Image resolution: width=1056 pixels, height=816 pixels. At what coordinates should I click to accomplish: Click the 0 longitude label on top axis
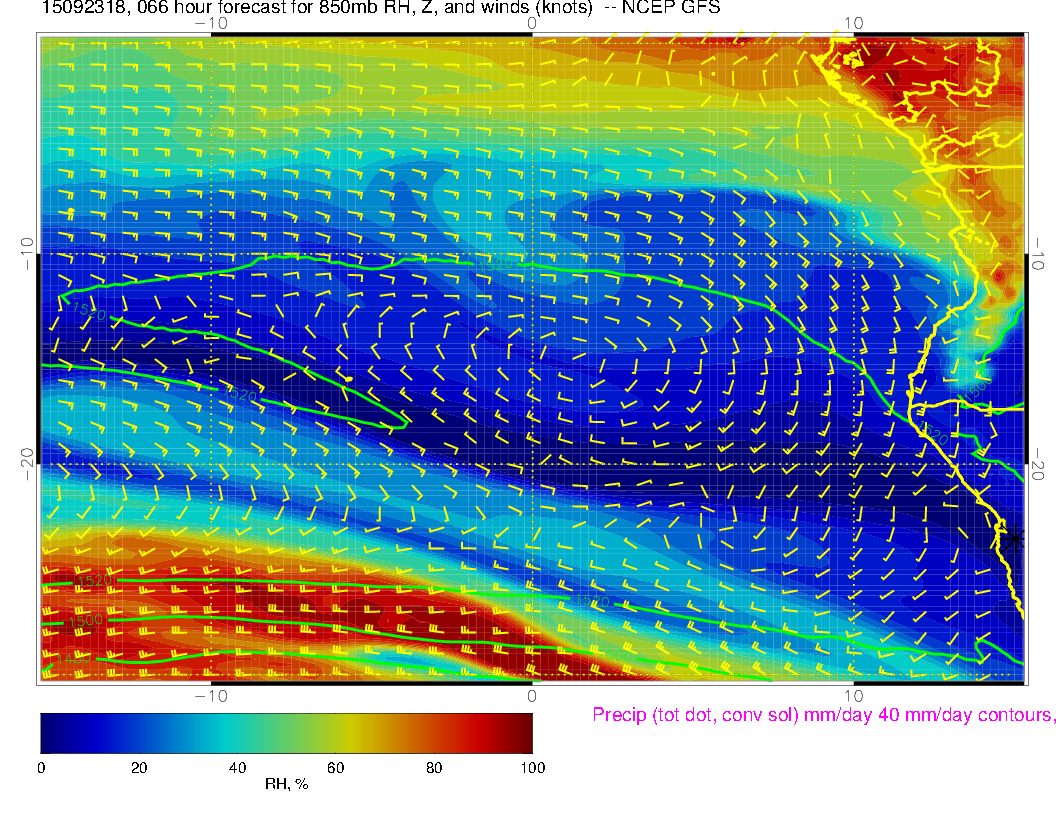[x=532, y=23]
